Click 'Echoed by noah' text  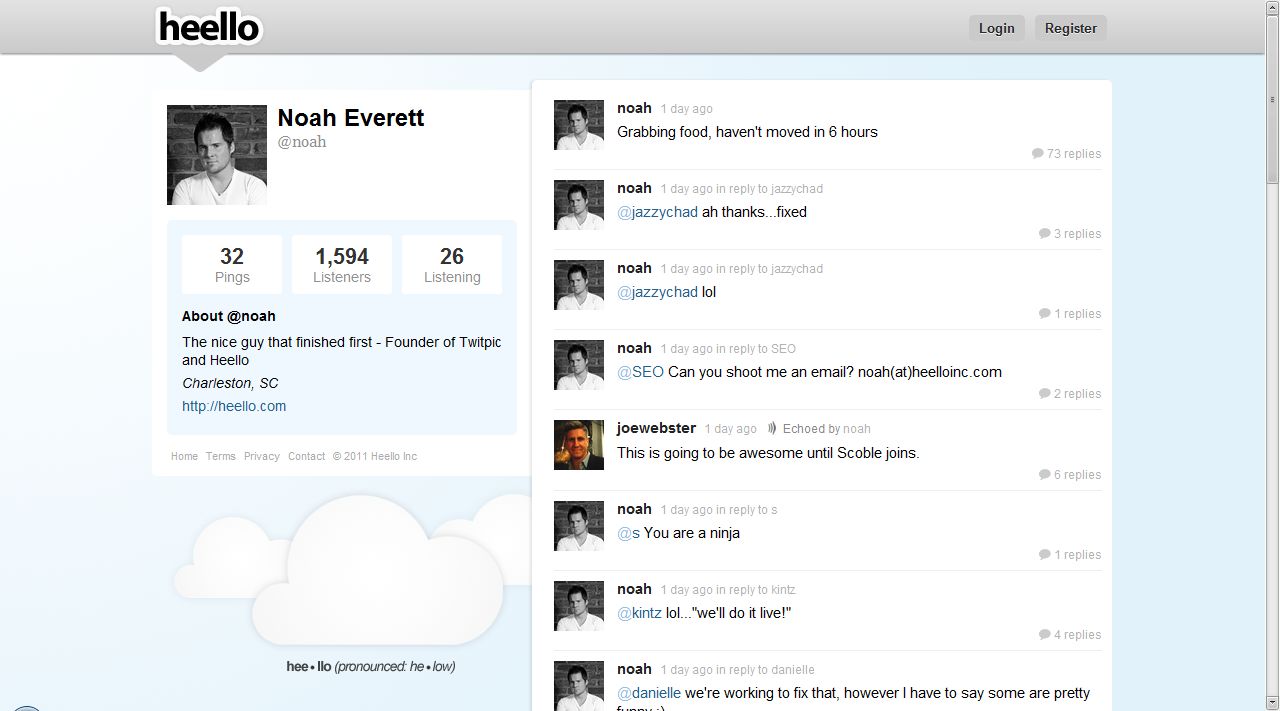click(827, 429)
